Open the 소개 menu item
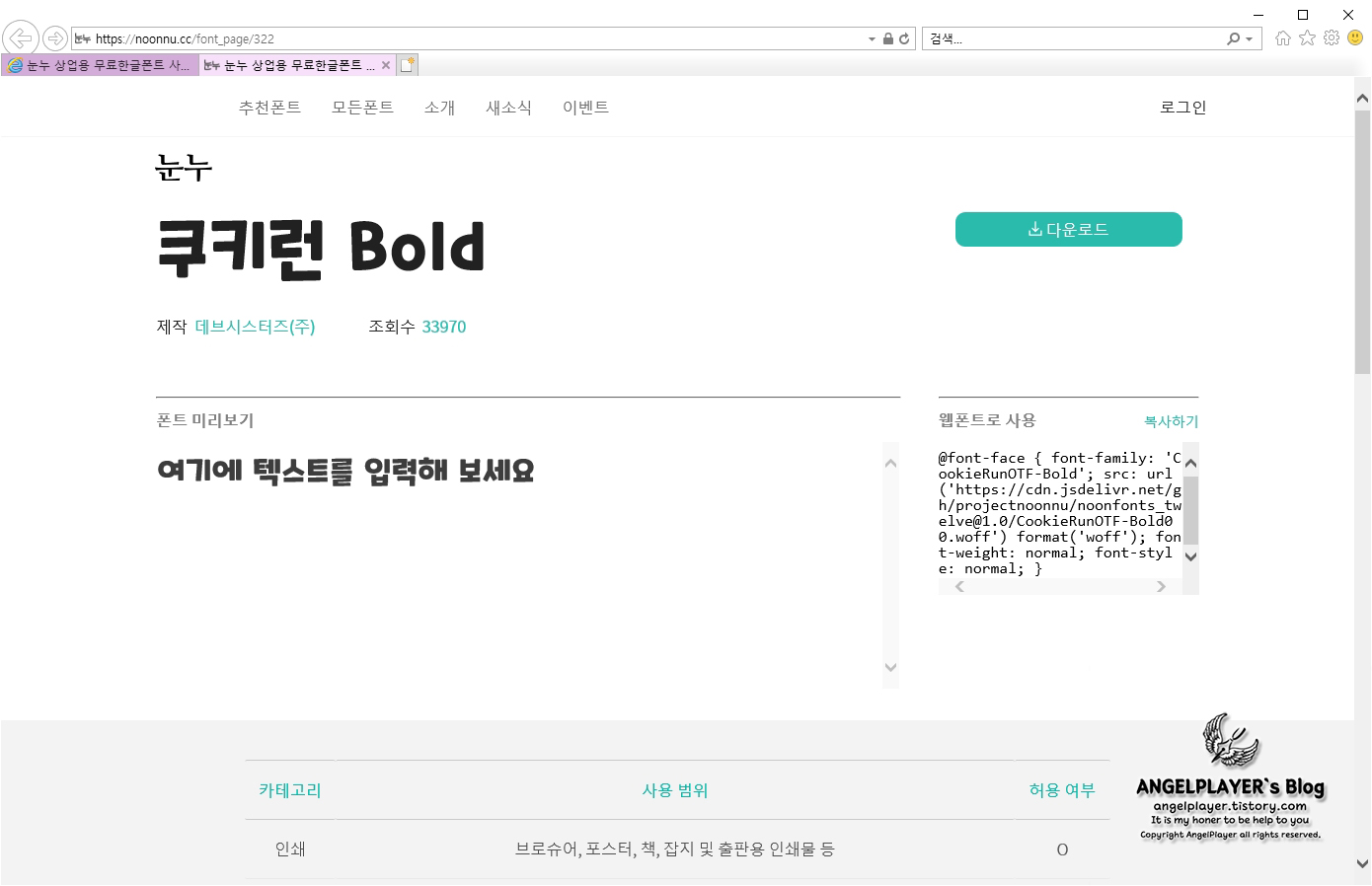 [439, 107]
